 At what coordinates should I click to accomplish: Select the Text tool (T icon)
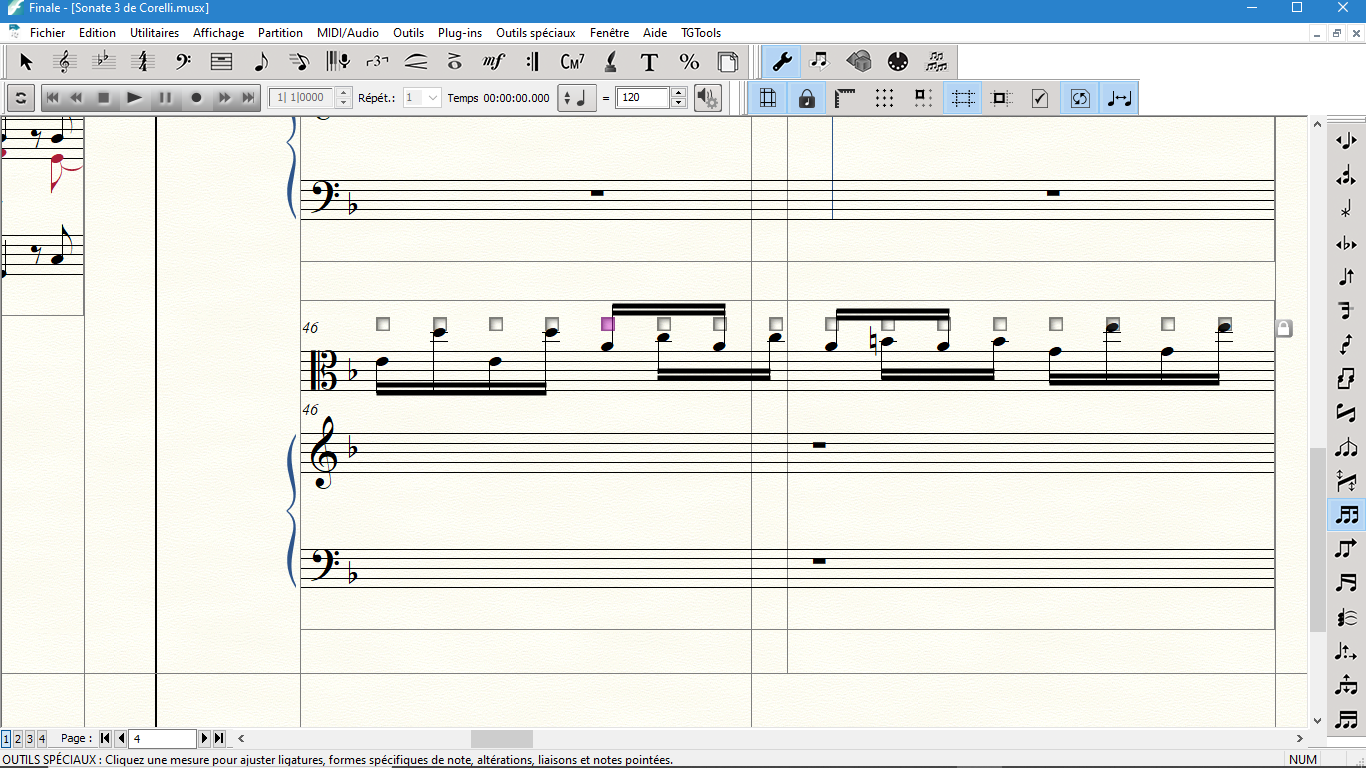pos(649,62)
